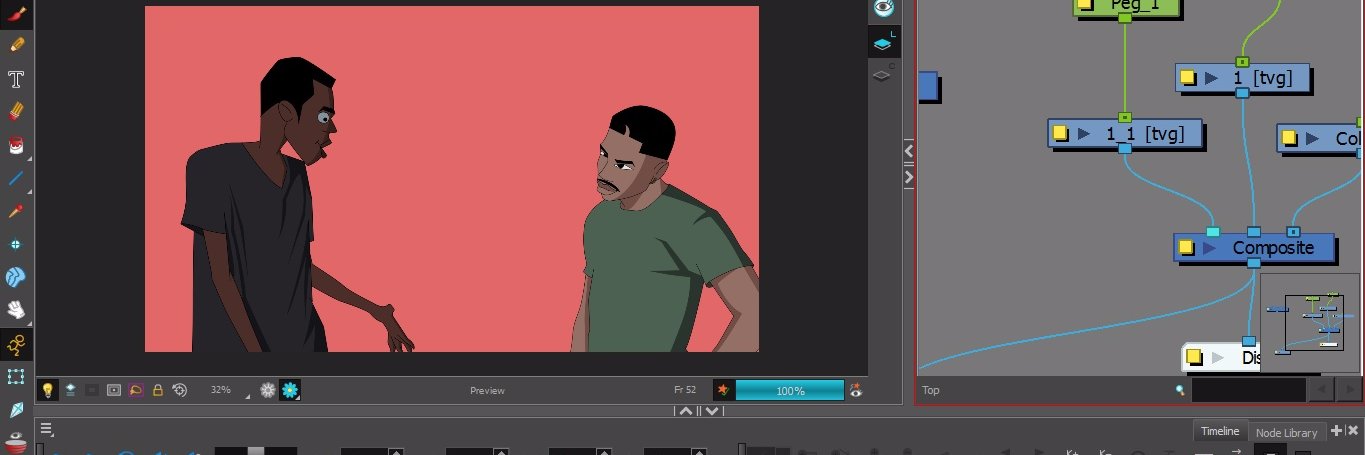Open the 32% zoom level dropdown
The height and width of the screenshot is (455, 1365).
[x=229, y=390]
